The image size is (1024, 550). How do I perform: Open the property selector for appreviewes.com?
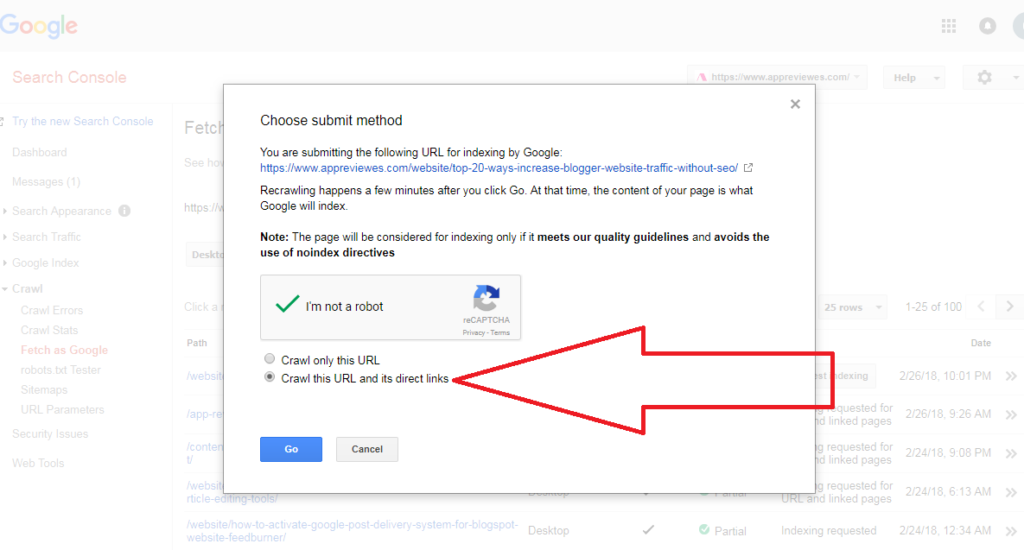(x=777, y=77)
